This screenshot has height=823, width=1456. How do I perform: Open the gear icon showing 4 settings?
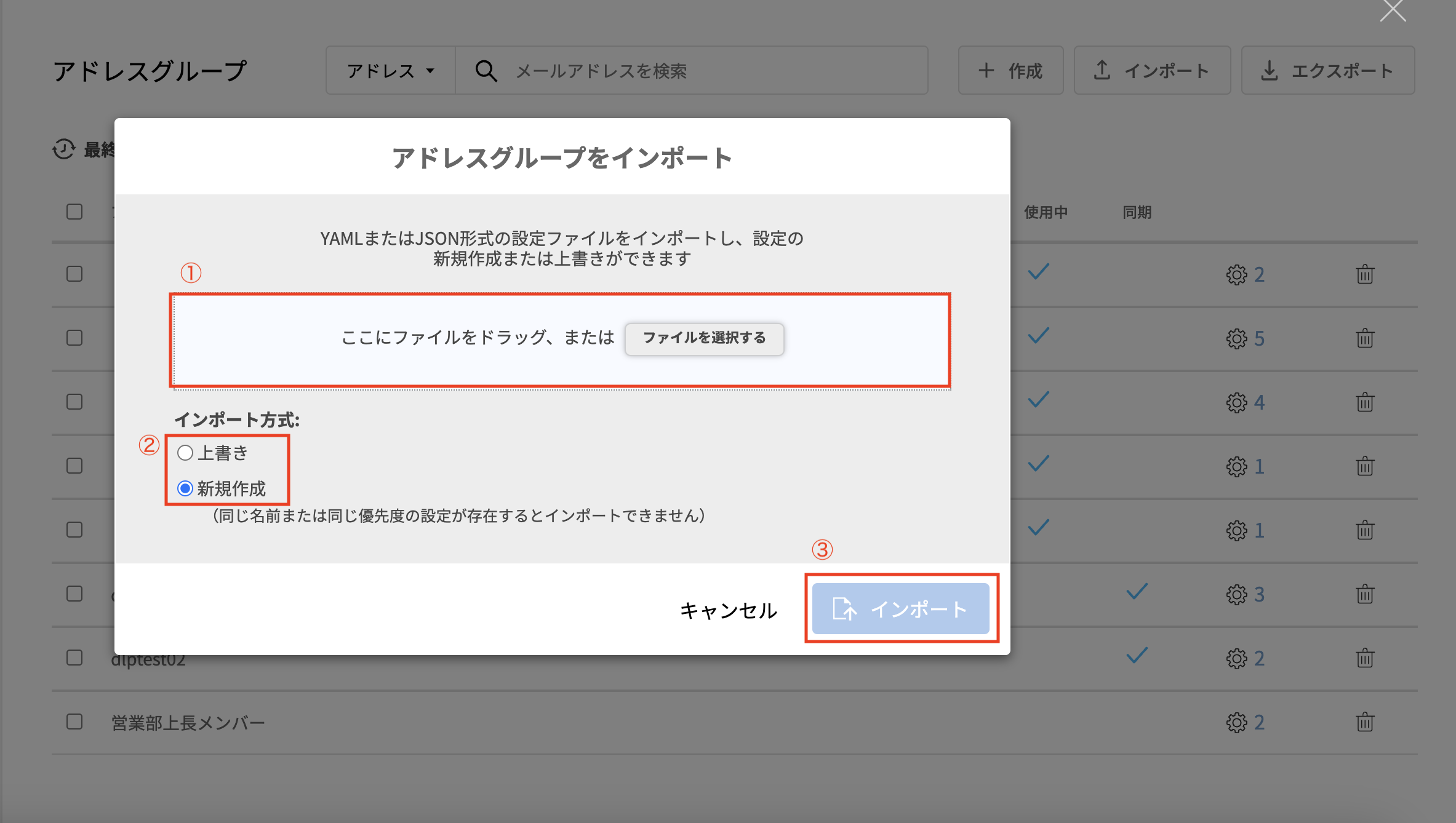(x=1236, y=402)
